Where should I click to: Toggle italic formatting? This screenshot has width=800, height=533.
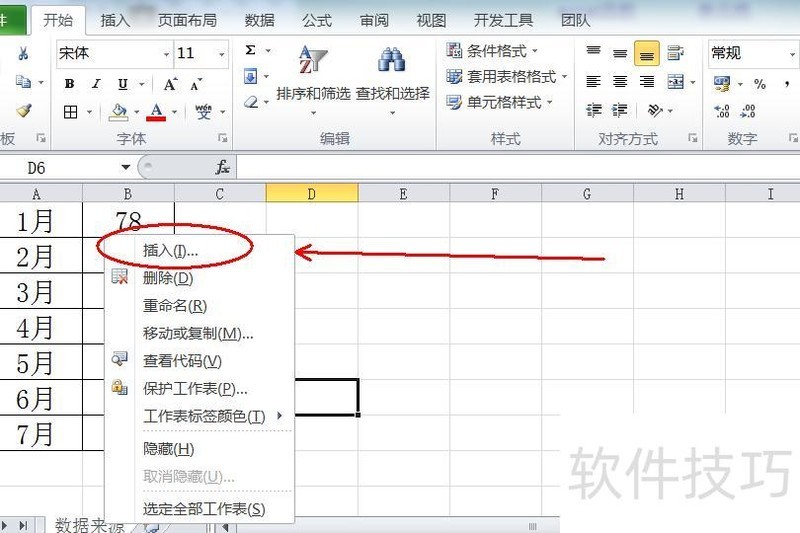pyautogui.click(x=96, y=84)
